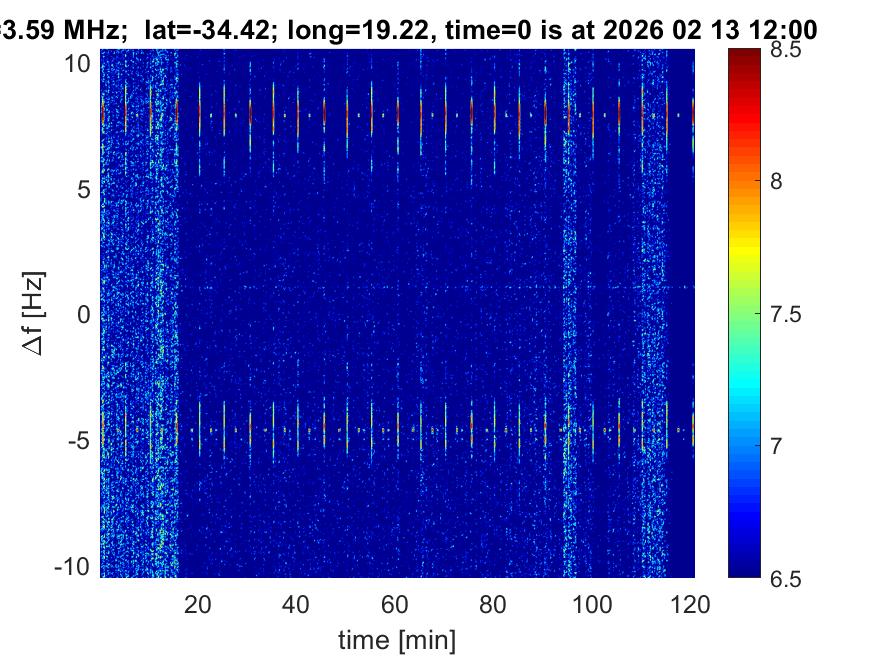Click the y-axis tick label 0

click(86, 315)
